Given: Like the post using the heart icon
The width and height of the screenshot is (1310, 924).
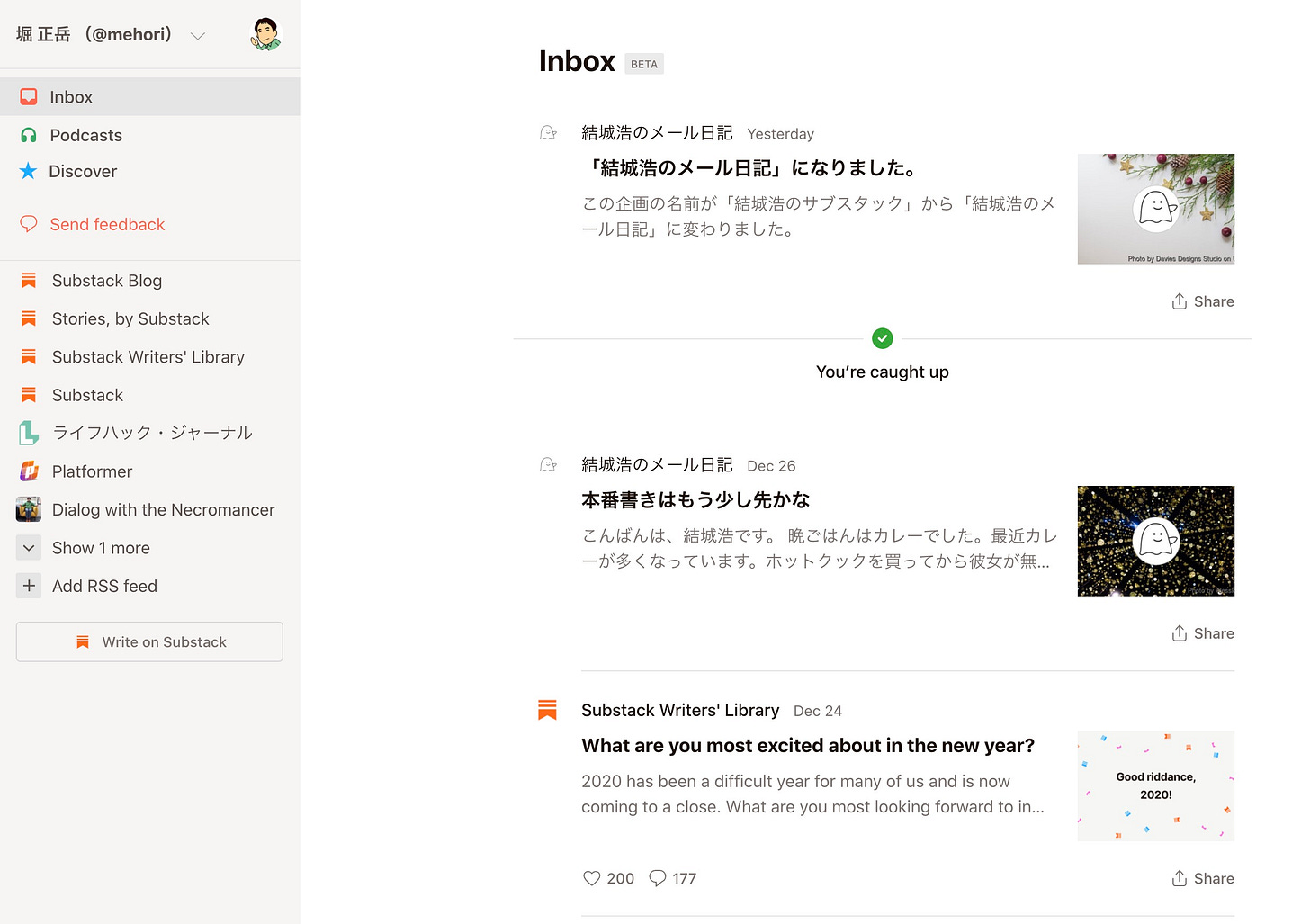Looking at the screenshot, I should (591, 878).
